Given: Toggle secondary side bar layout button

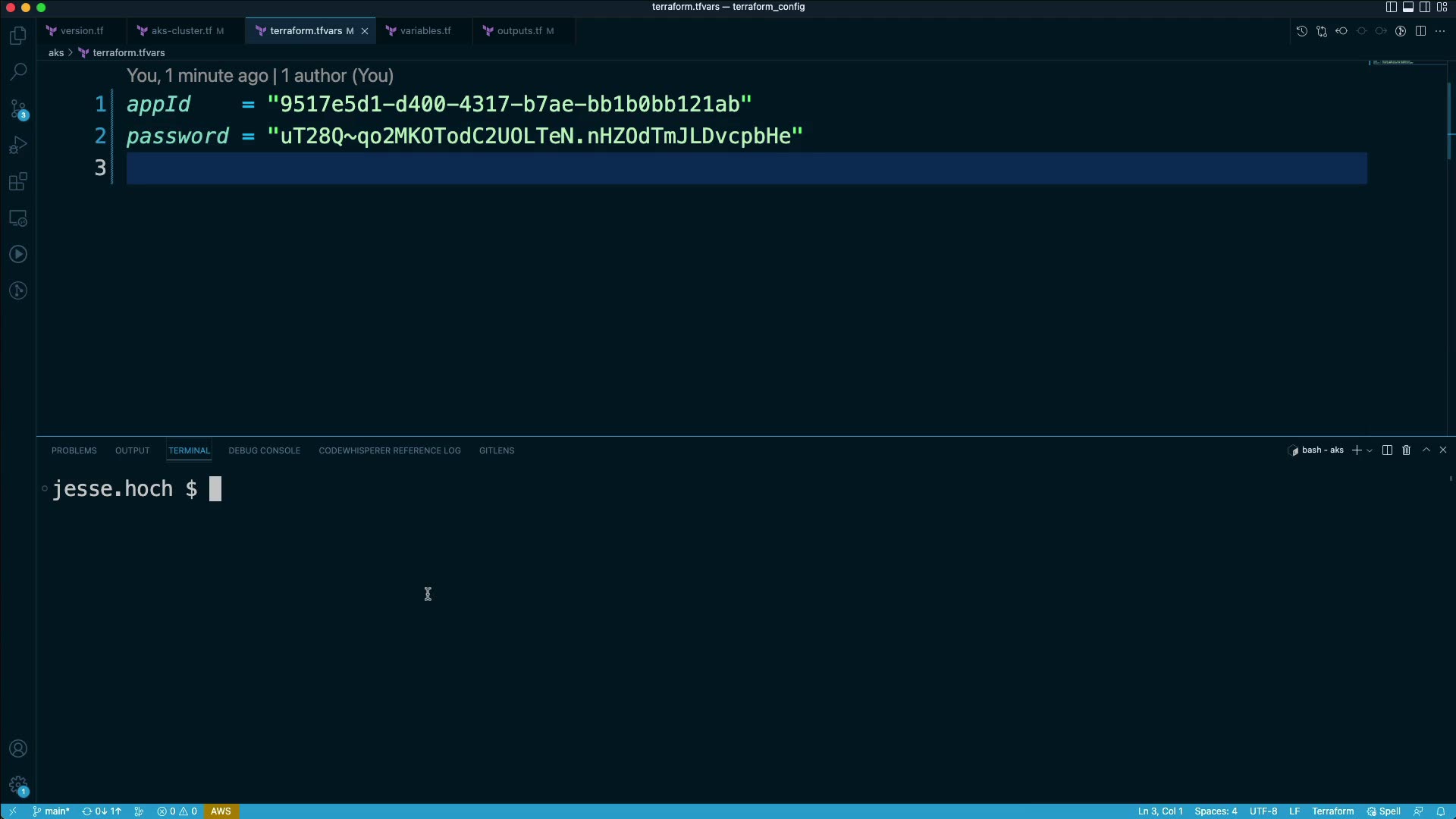Looking at the screenshot, I should coord(1425,7).
